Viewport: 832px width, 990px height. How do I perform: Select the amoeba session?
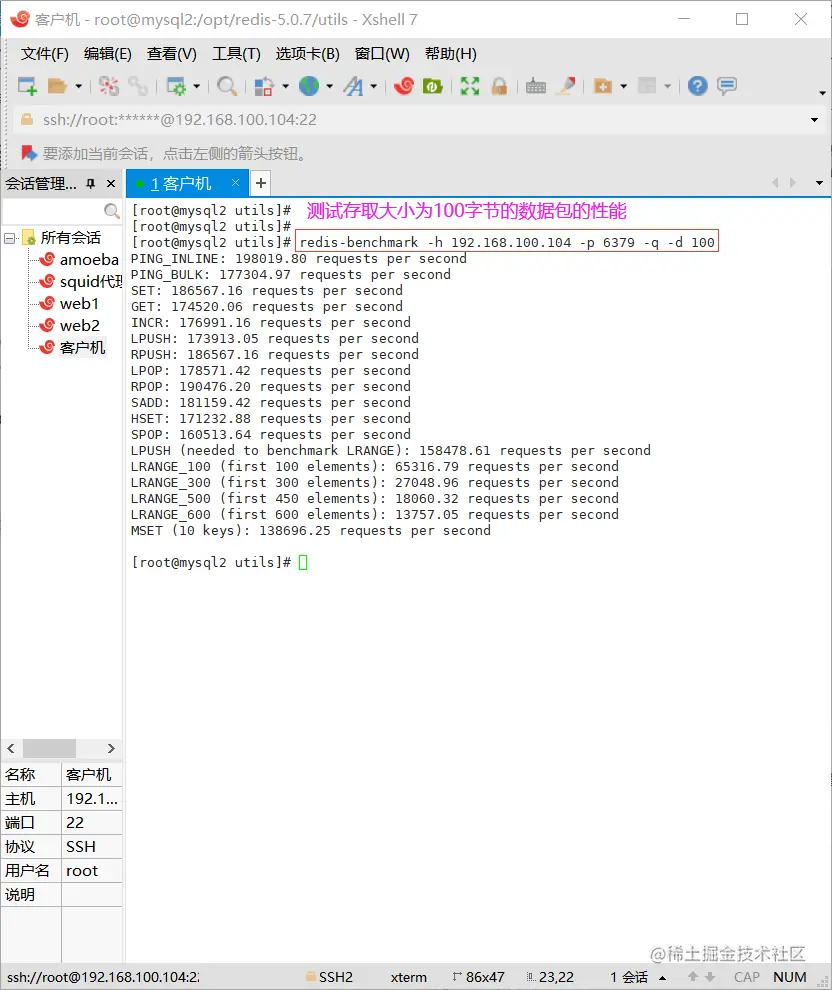[x=89, y=259]
